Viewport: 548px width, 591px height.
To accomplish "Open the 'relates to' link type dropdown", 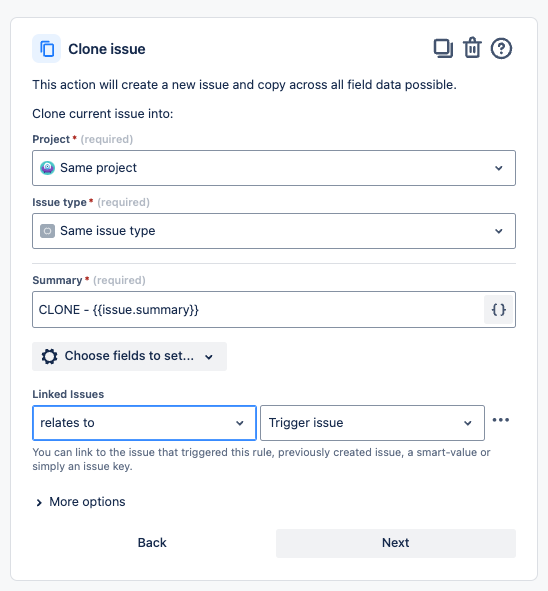I will (x=144, y=423).
